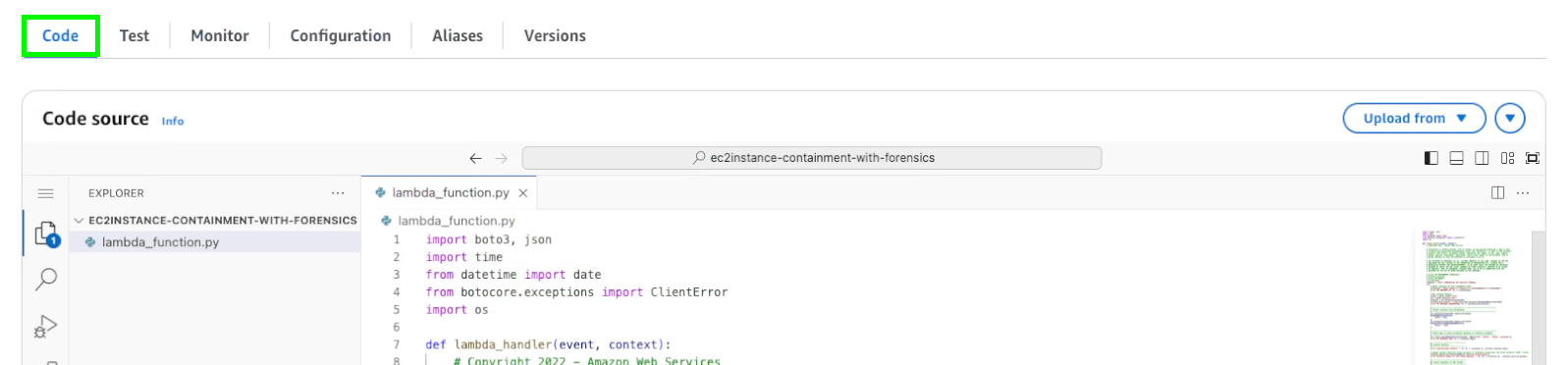
Task: Open the Run and Debug icon
Action: point(46,326)
